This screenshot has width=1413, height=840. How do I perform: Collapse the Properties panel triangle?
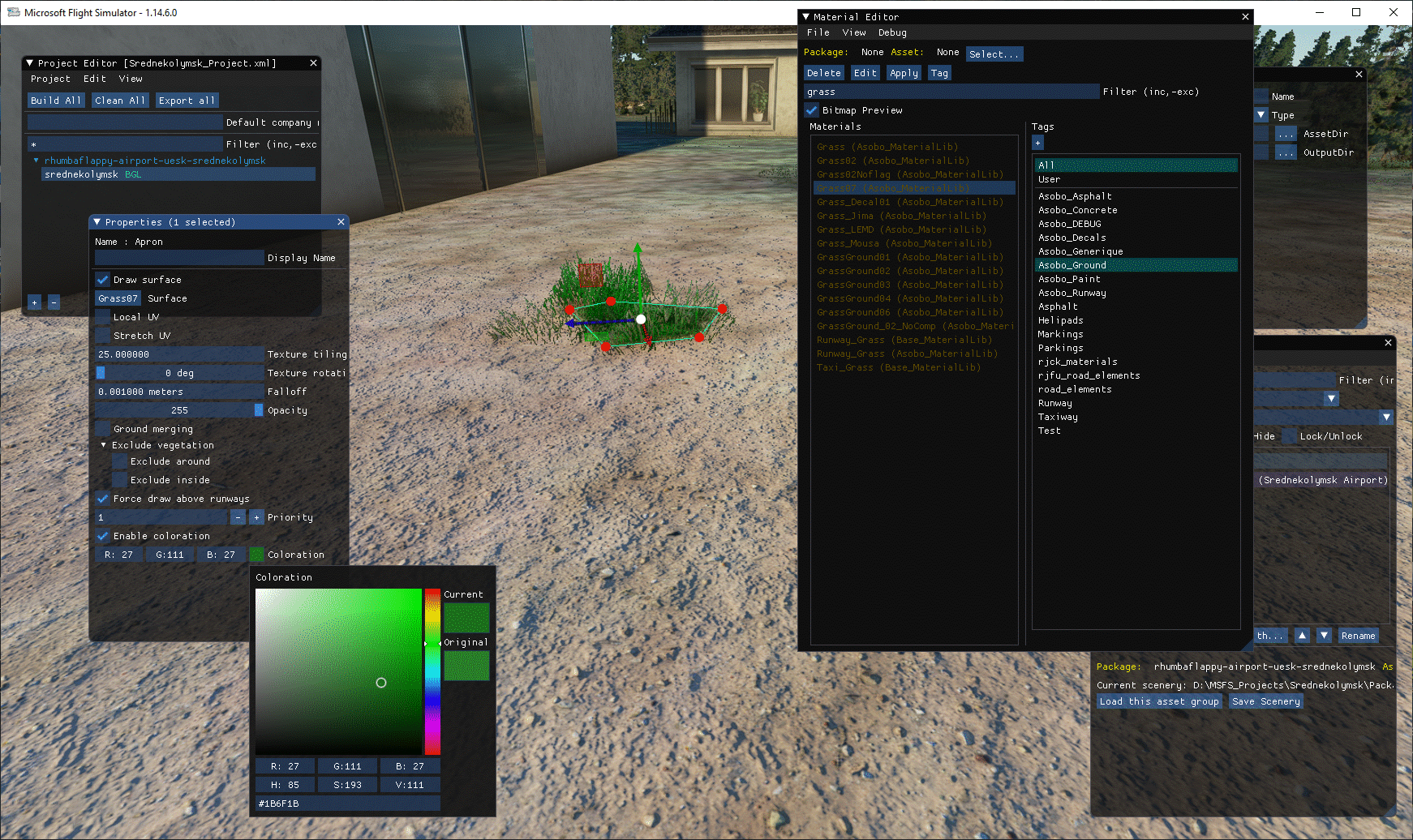click(97, 222)
